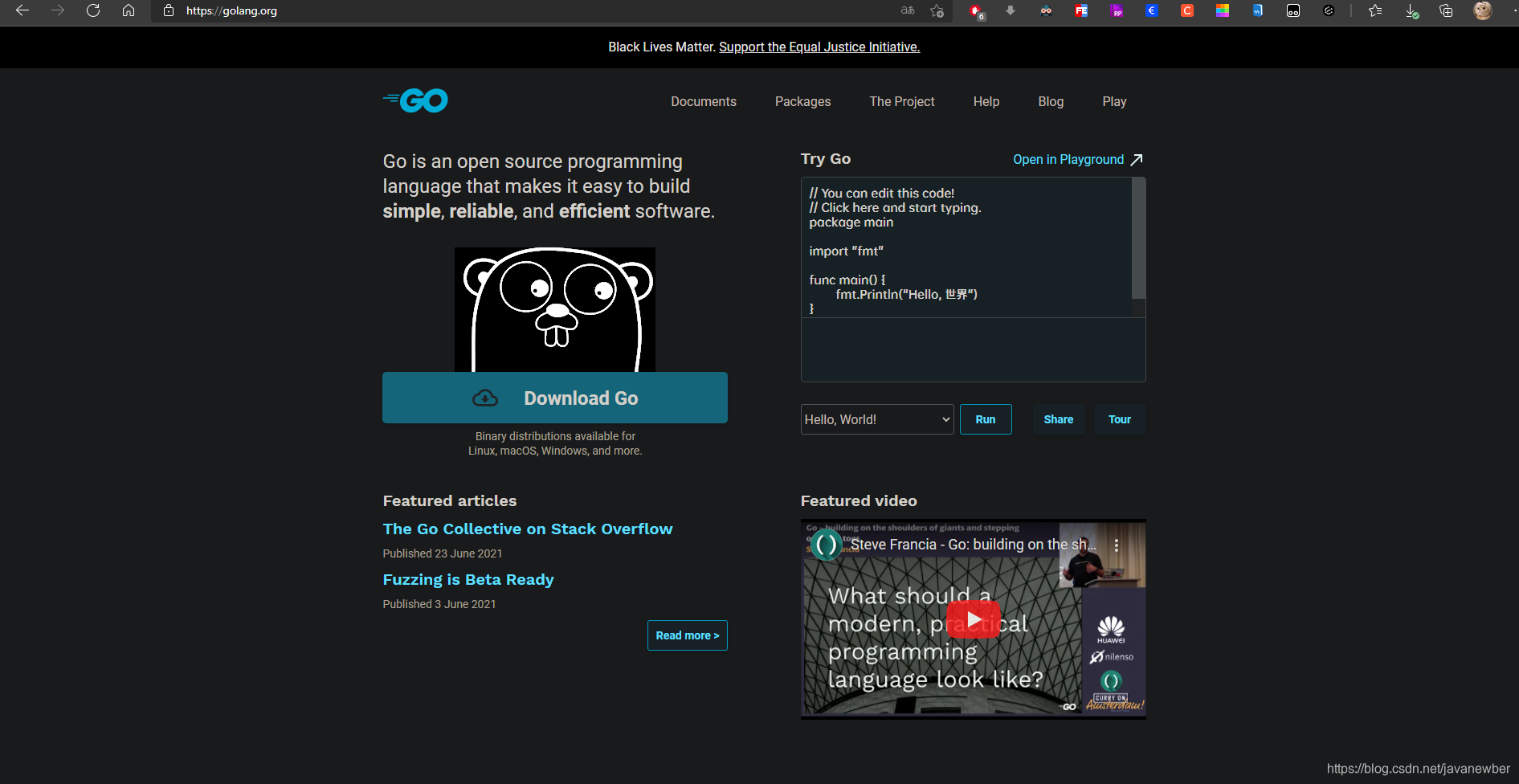Viewport: 1519px width, 784px height.
Task: Click the Download Go button
Action: pos(555,398)
